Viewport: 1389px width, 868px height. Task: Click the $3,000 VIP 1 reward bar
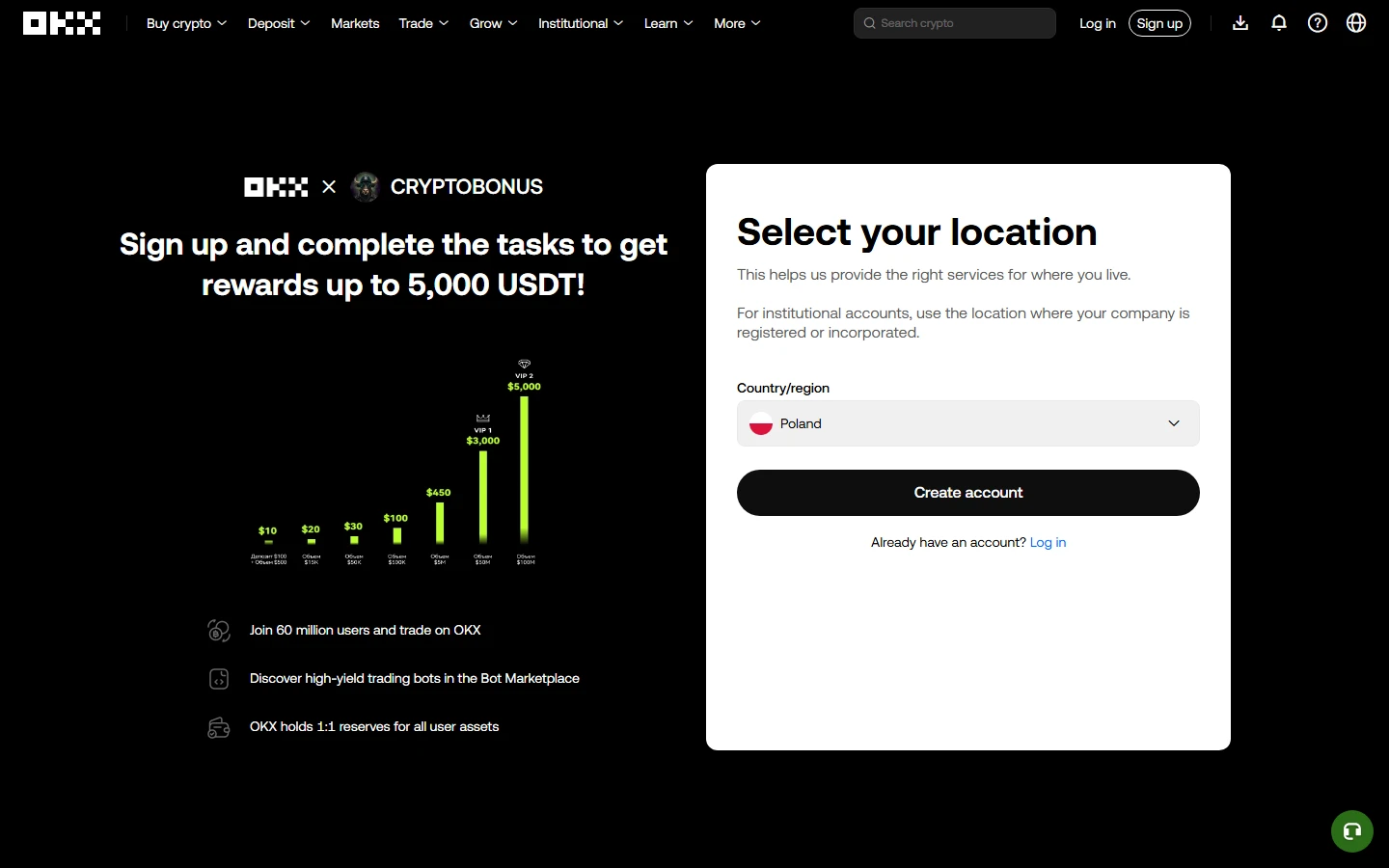[483, 497]
